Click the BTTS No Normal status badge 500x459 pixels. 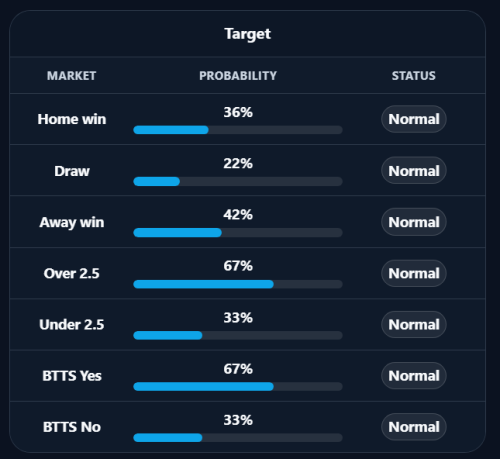click(414, 427)
